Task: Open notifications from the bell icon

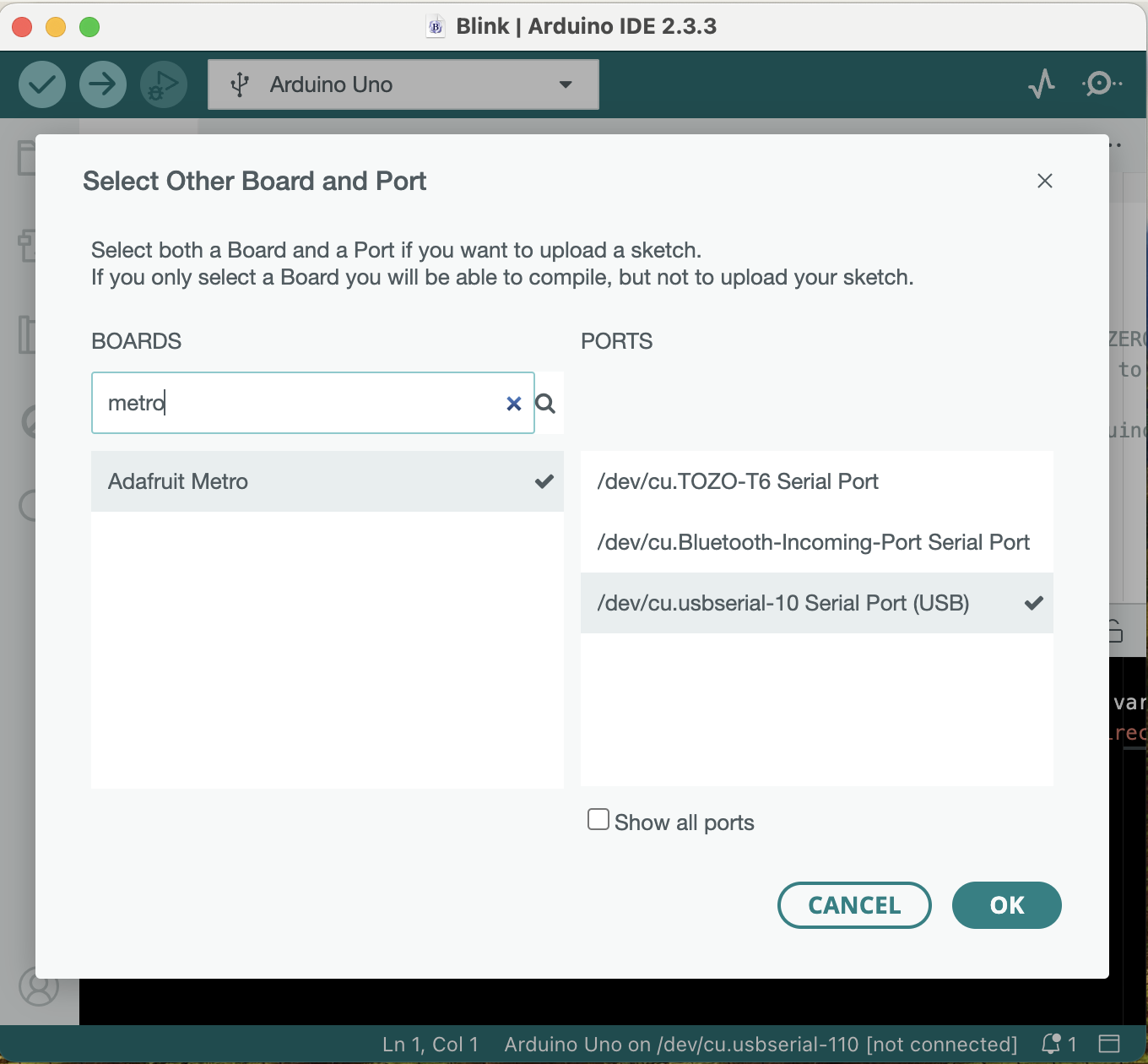Action: (x=1059, y=1045)
